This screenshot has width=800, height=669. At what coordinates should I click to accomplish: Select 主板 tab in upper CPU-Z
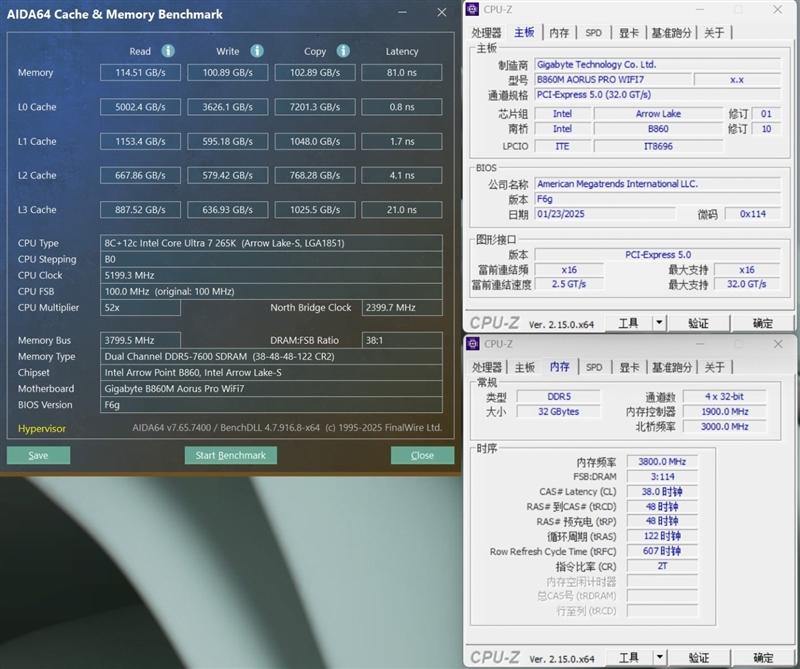(x=524, y=32)
